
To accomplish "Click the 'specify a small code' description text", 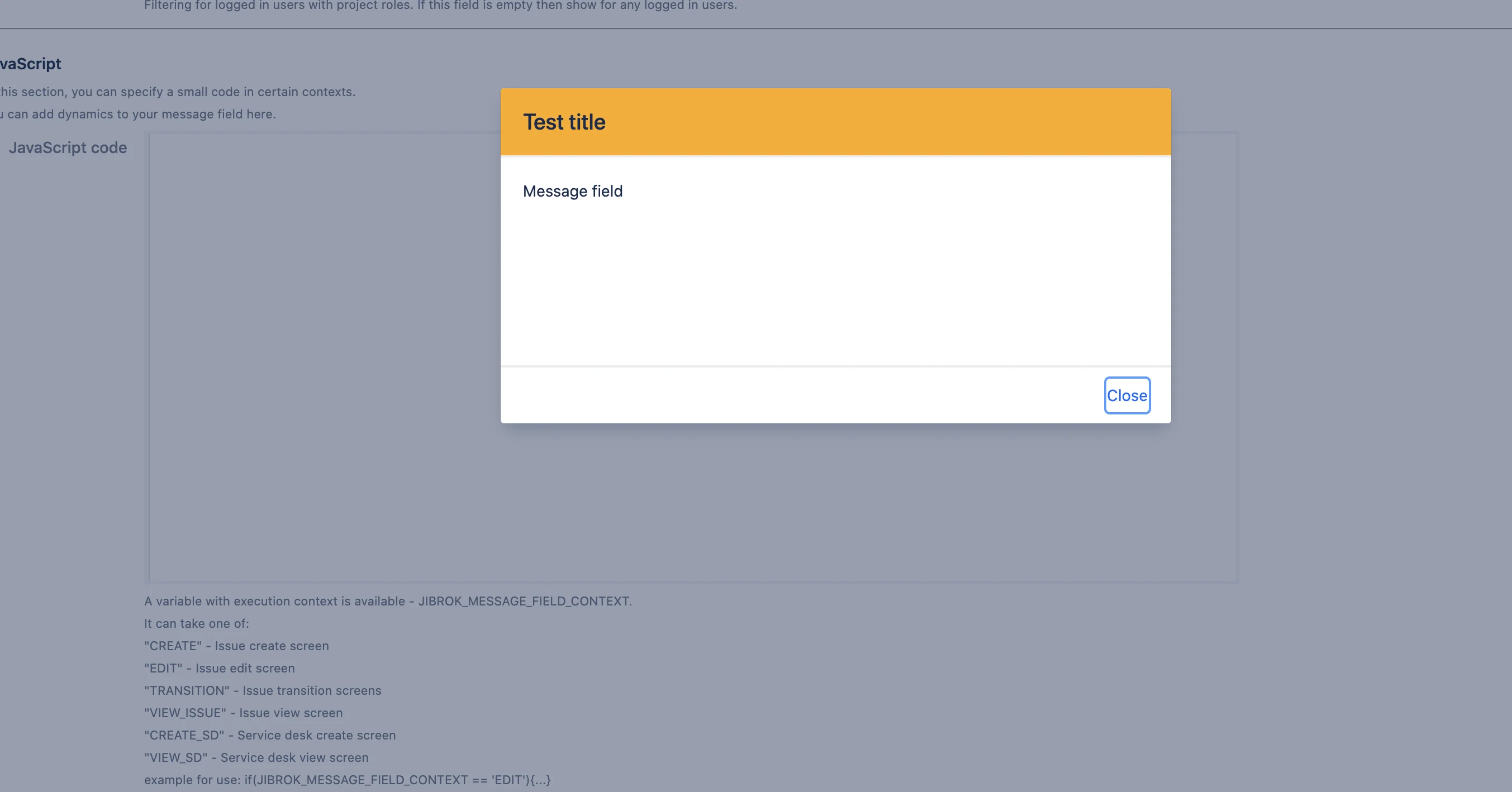I will point(178,92).
